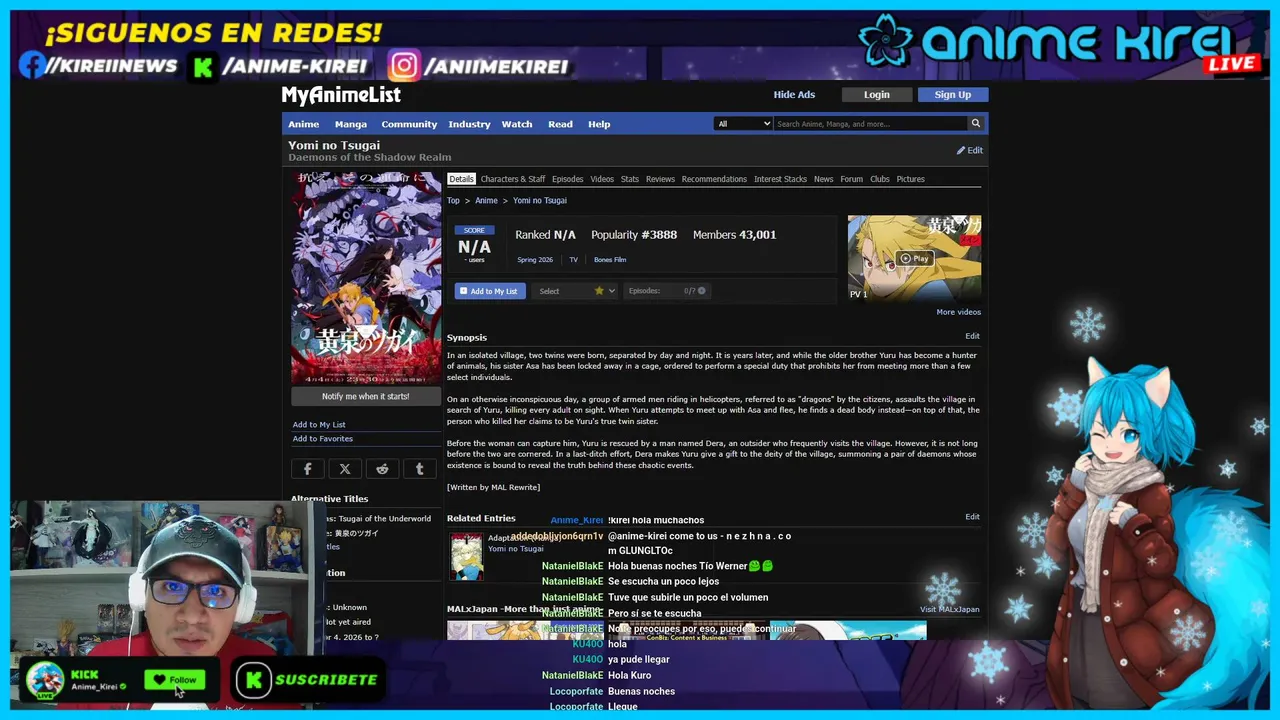Click the Sign Up button

tap(952, 95)
